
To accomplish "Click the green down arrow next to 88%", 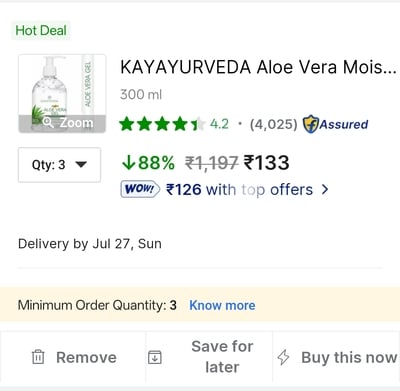I will coord(128,163).
